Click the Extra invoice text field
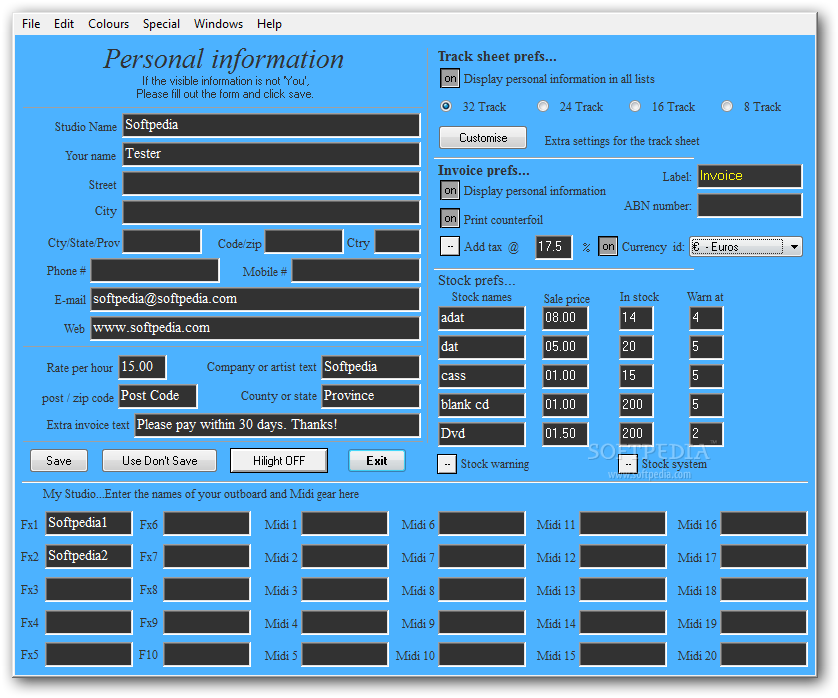 (277, 425)
